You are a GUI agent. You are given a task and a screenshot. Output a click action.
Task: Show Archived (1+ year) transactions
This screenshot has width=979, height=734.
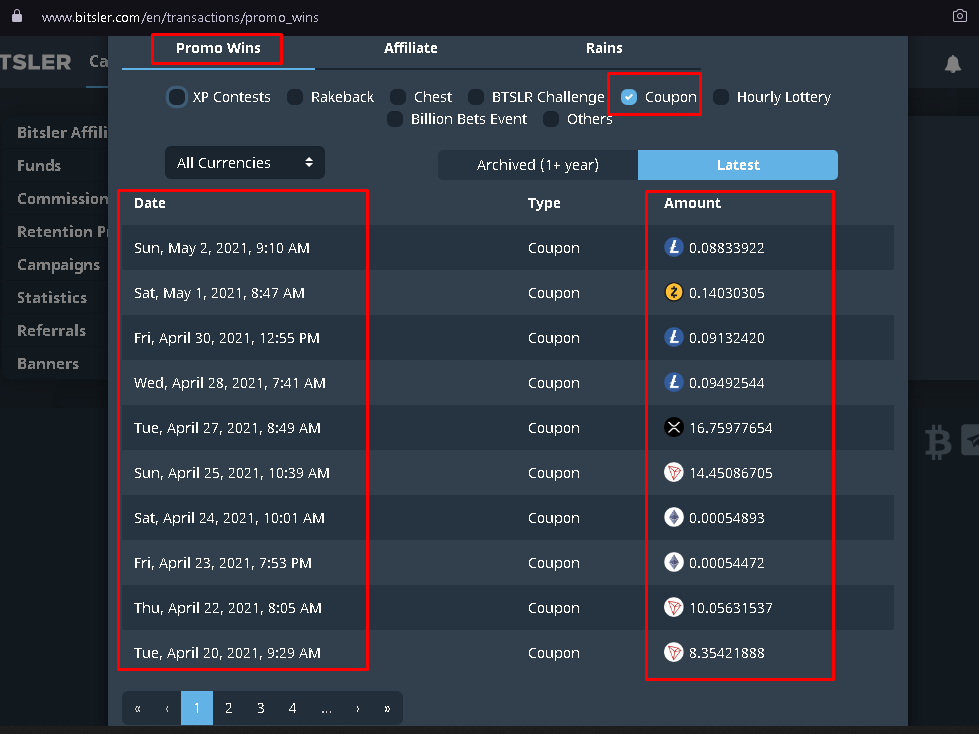pyautogui.click(x=538, y=165)
